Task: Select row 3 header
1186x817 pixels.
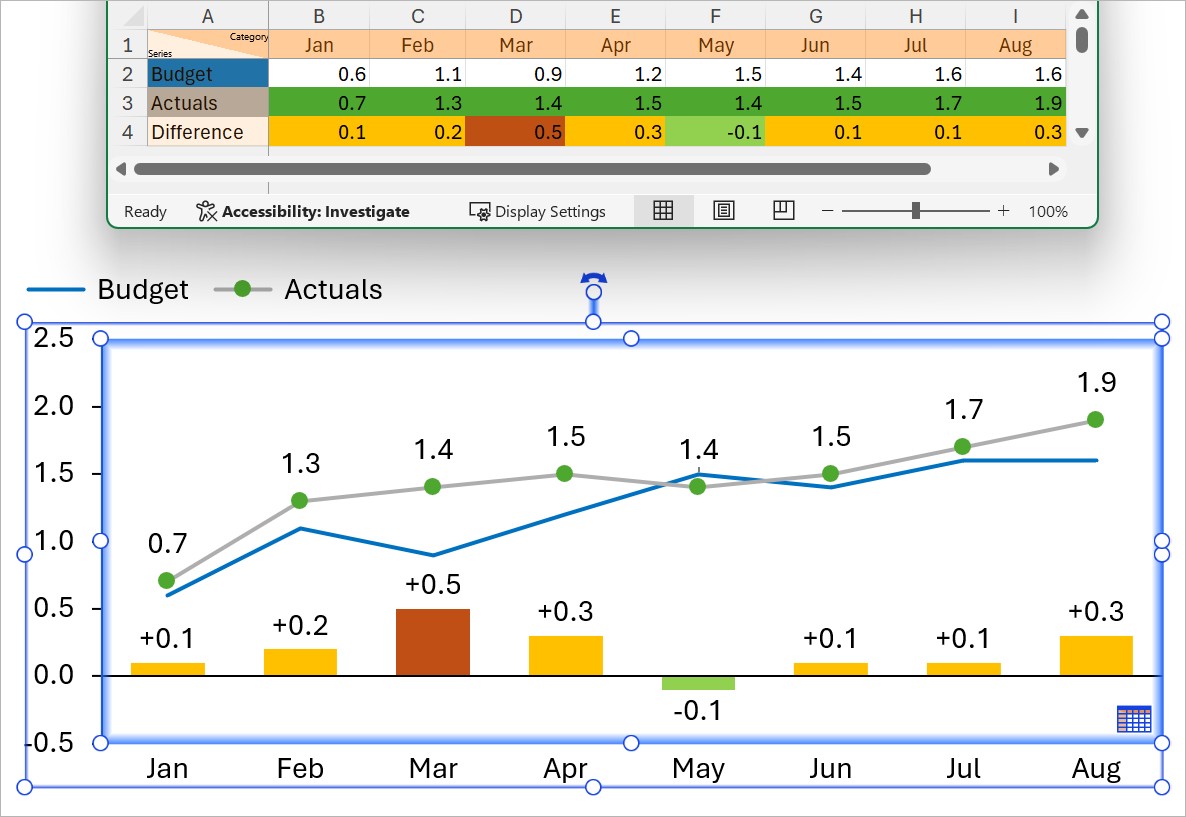Action: tap(127, 103)
